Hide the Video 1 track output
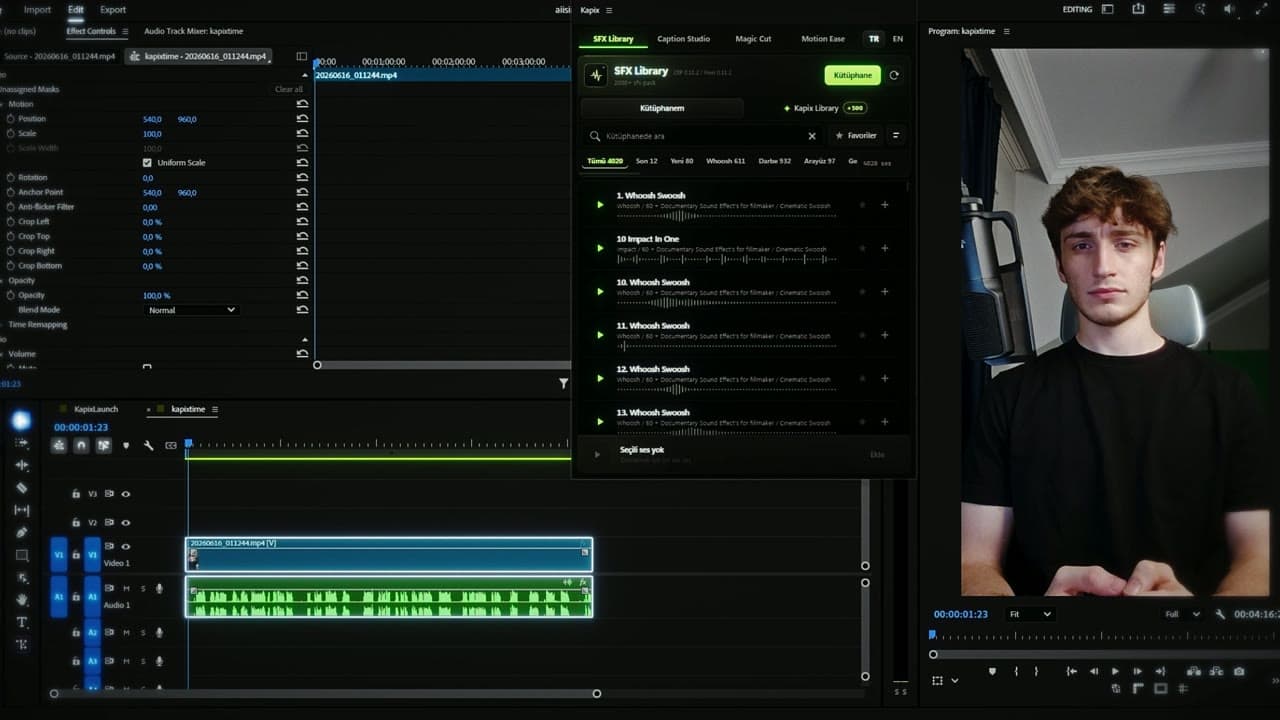Viewport: 1280px width, 720px height. coord(126,547)
